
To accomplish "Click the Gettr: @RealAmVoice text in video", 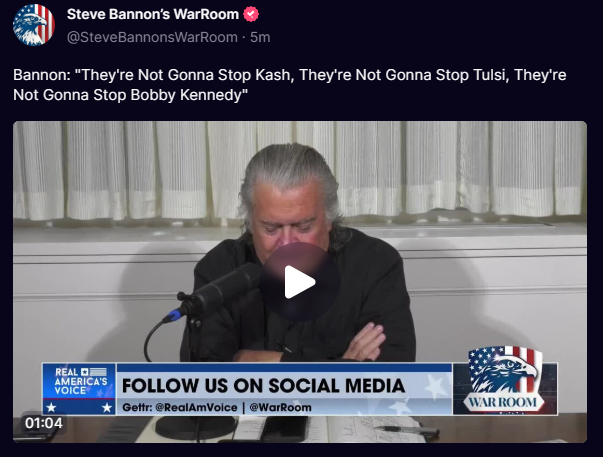I will pyautogui.click(x=180, y=407).
